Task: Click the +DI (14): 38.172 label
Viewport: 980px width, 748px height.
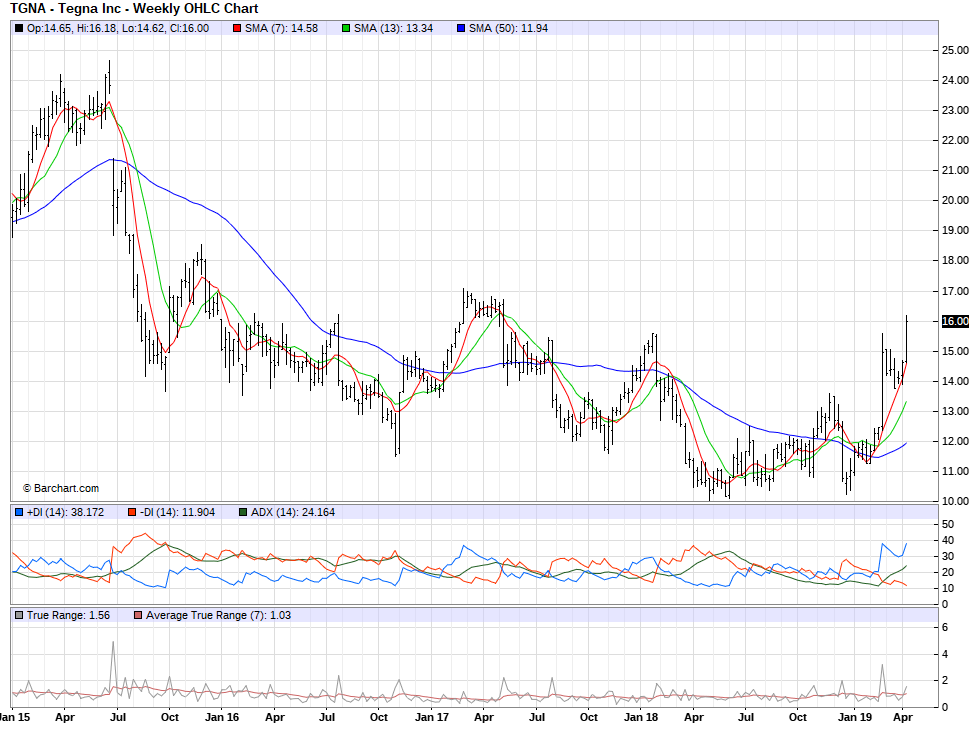Action: pyautogui.click(x=66, y=512)
